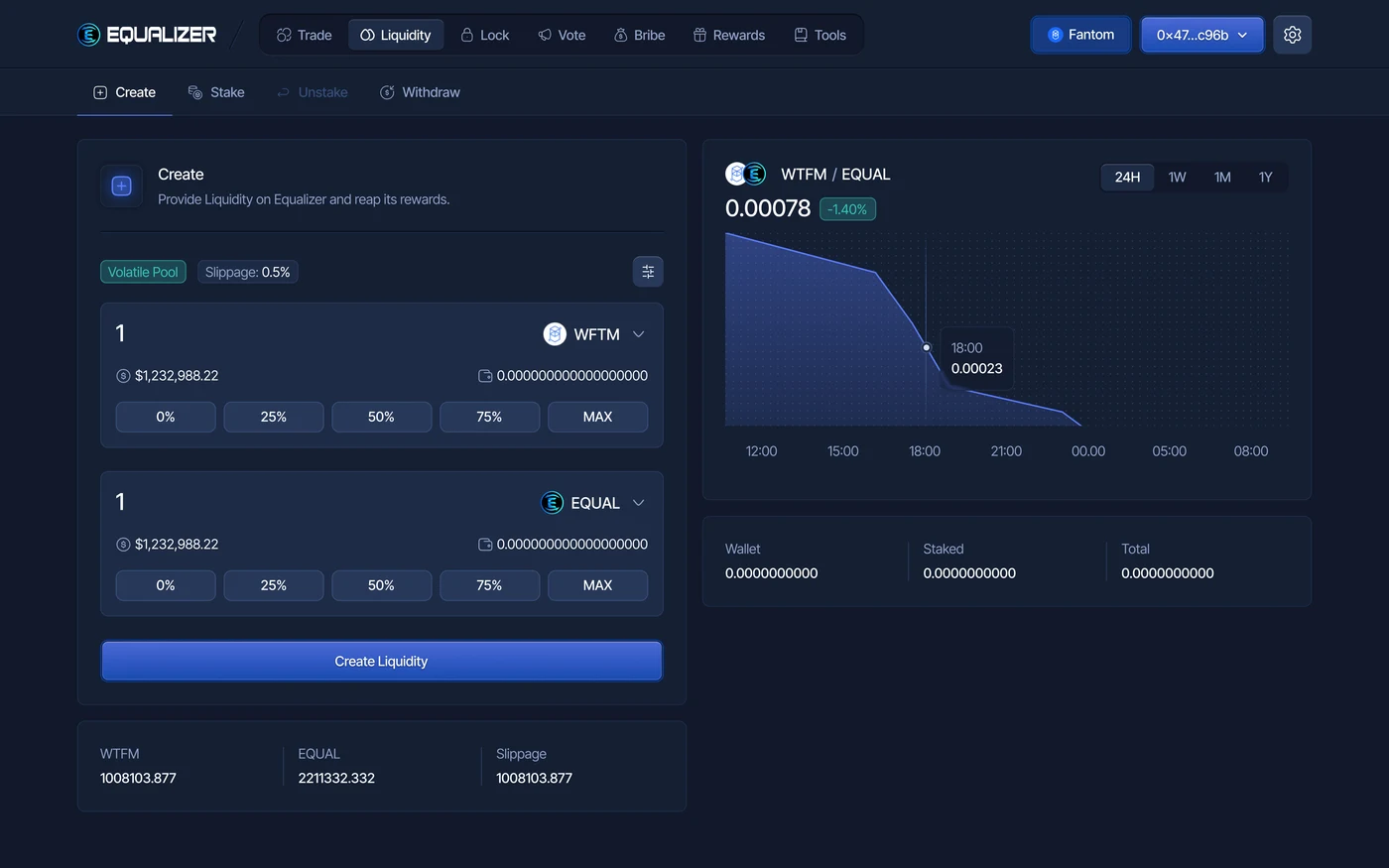Set EQUAL amount to MAX
The image size is (1389, 868).
point(598,585)
